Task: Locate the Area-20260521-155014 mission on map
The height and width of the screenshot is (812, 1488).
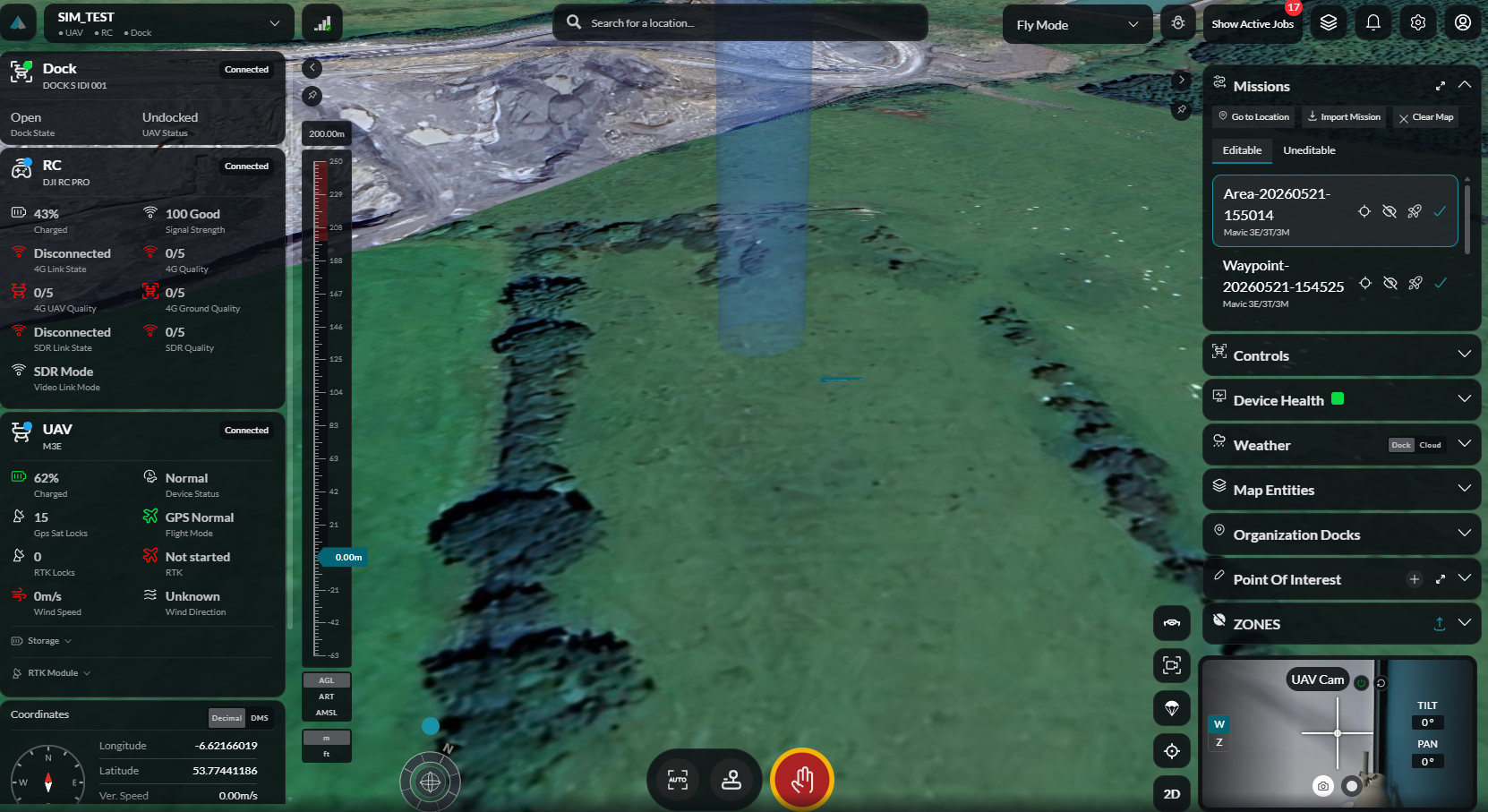Action: (x=1364, y=211)
